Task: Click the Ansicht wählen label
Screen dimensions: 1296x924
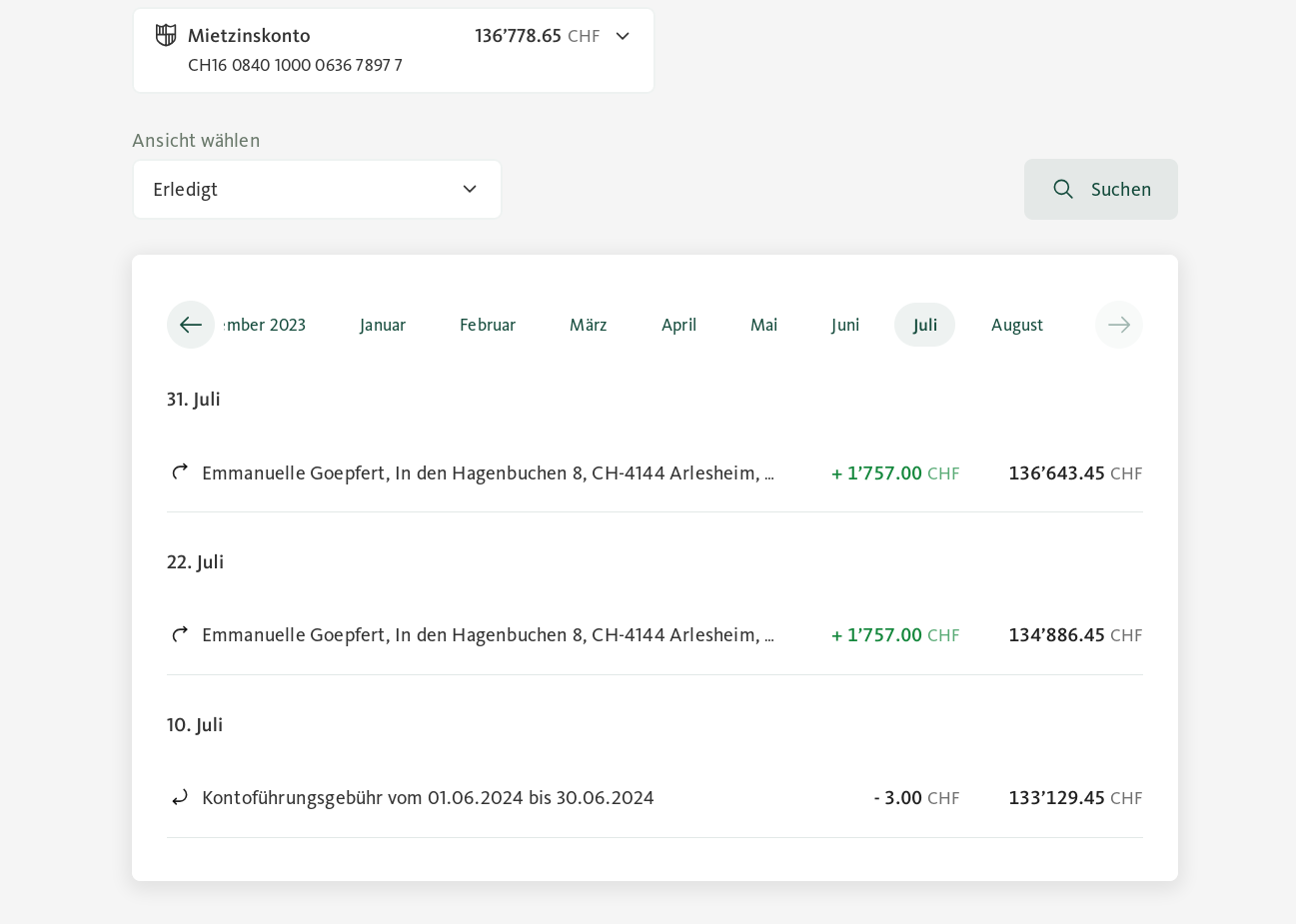Action: [x=196, y=141]
